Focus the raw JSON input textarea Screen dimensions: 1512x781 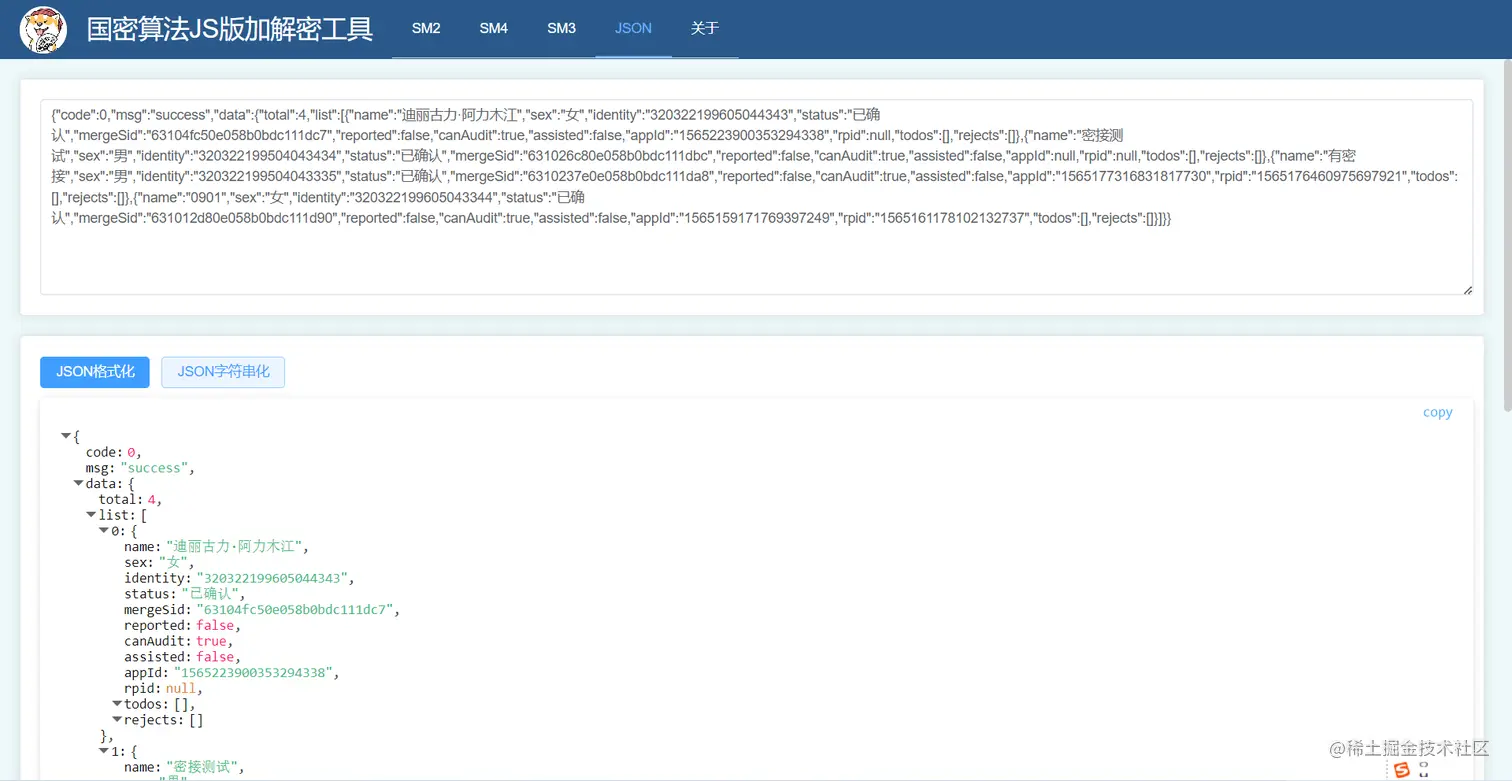pyautogui.click(x=756, y=197)
